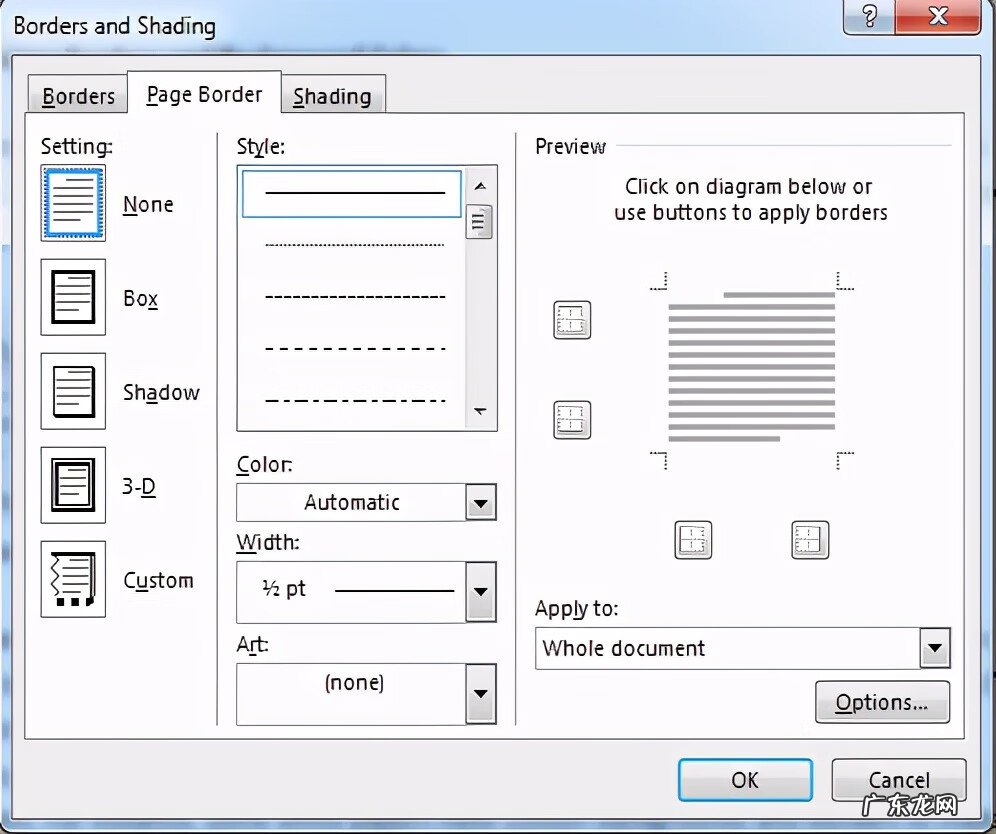This screenshot has height=834, width=996.
Task: Click the OK button
Action: (x=745, y=780)
